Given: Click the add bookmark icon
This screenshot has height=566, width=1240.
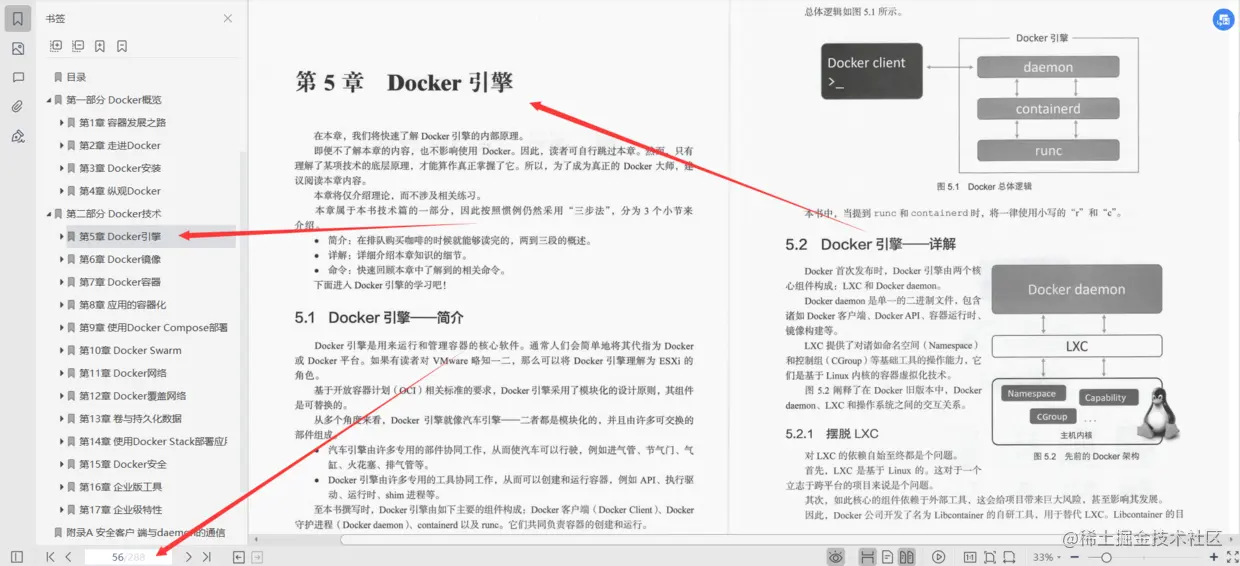Looking at the screenshot, I should point(100,46).
